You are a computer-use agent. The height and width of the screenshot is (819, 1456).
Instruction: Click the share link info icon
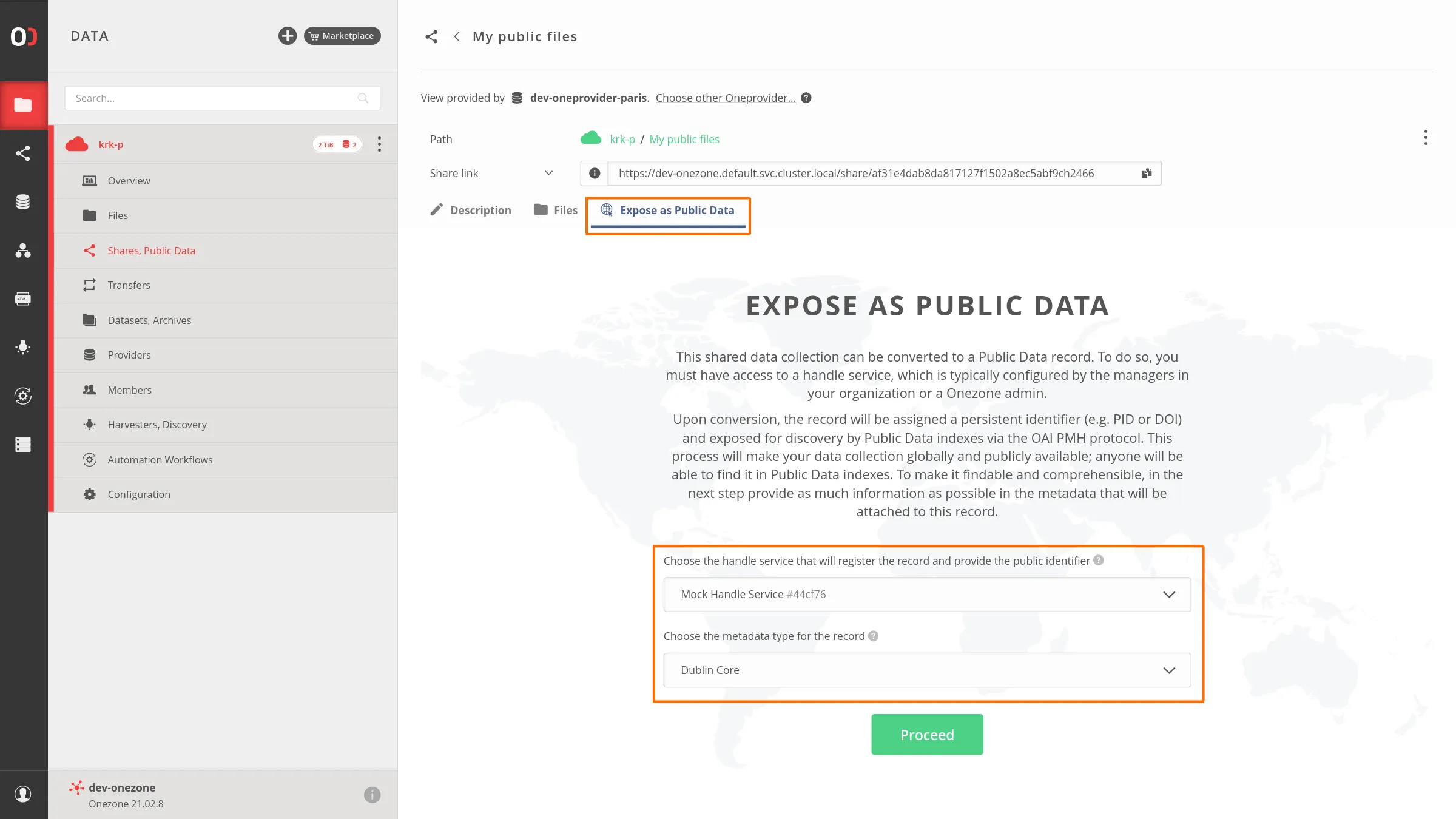point(595,174)
